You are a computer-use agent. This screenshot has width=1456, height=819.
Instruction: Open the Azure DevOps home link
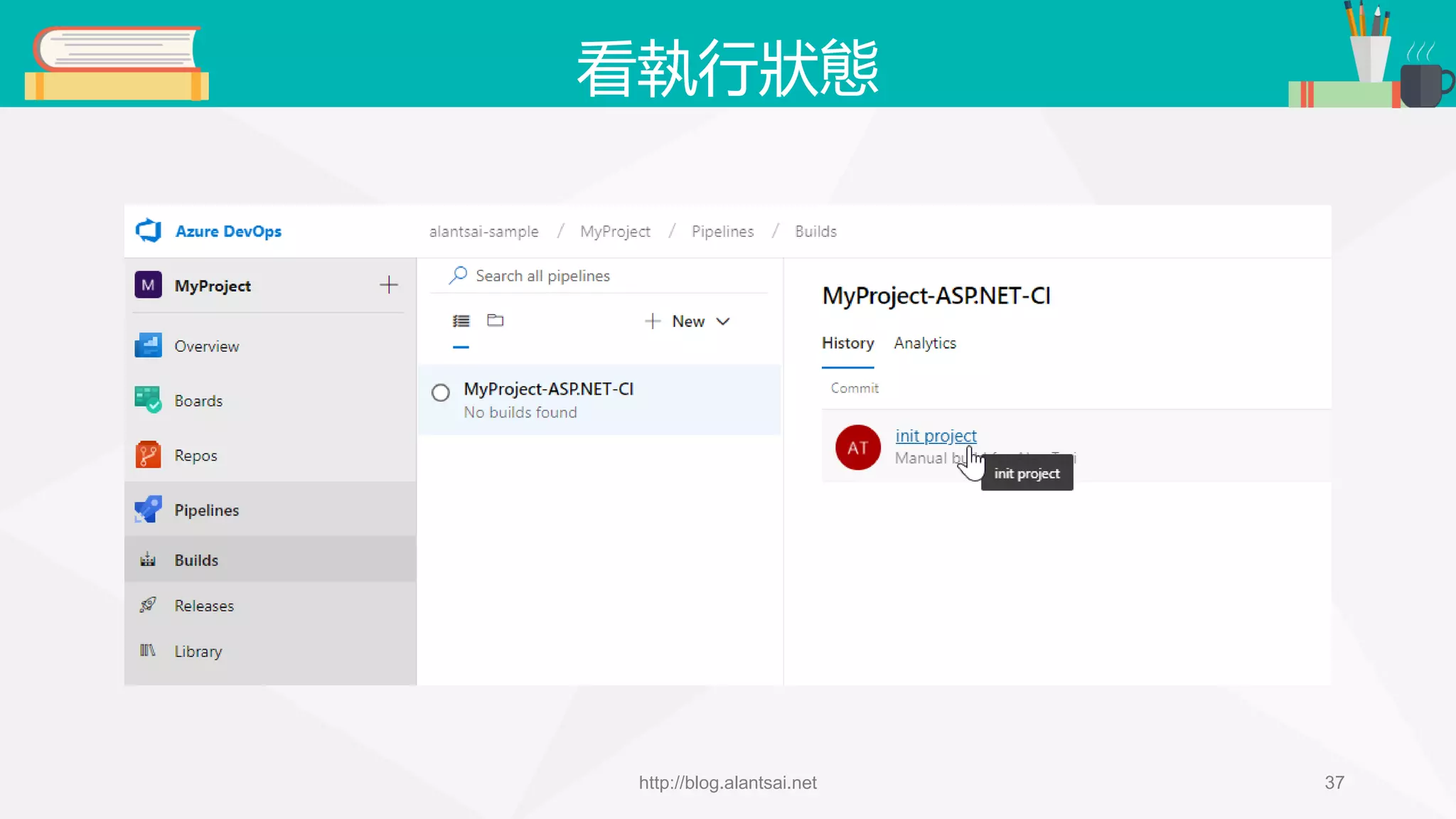tap(228, 231)
